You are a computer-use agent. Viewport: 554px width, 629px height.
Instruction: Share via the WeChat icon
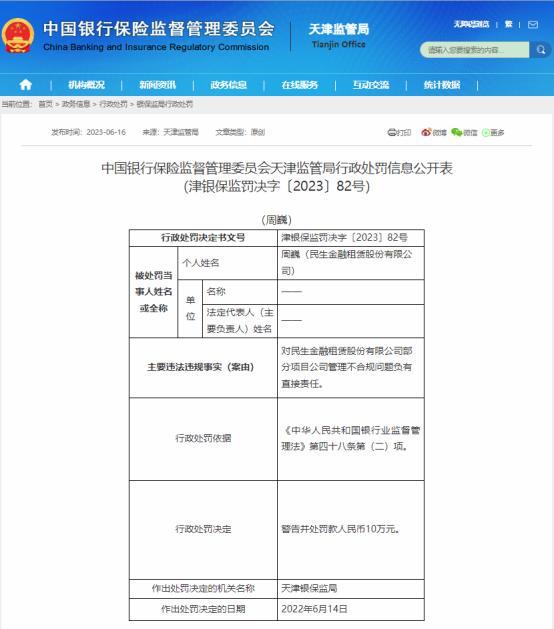[457, 132]
